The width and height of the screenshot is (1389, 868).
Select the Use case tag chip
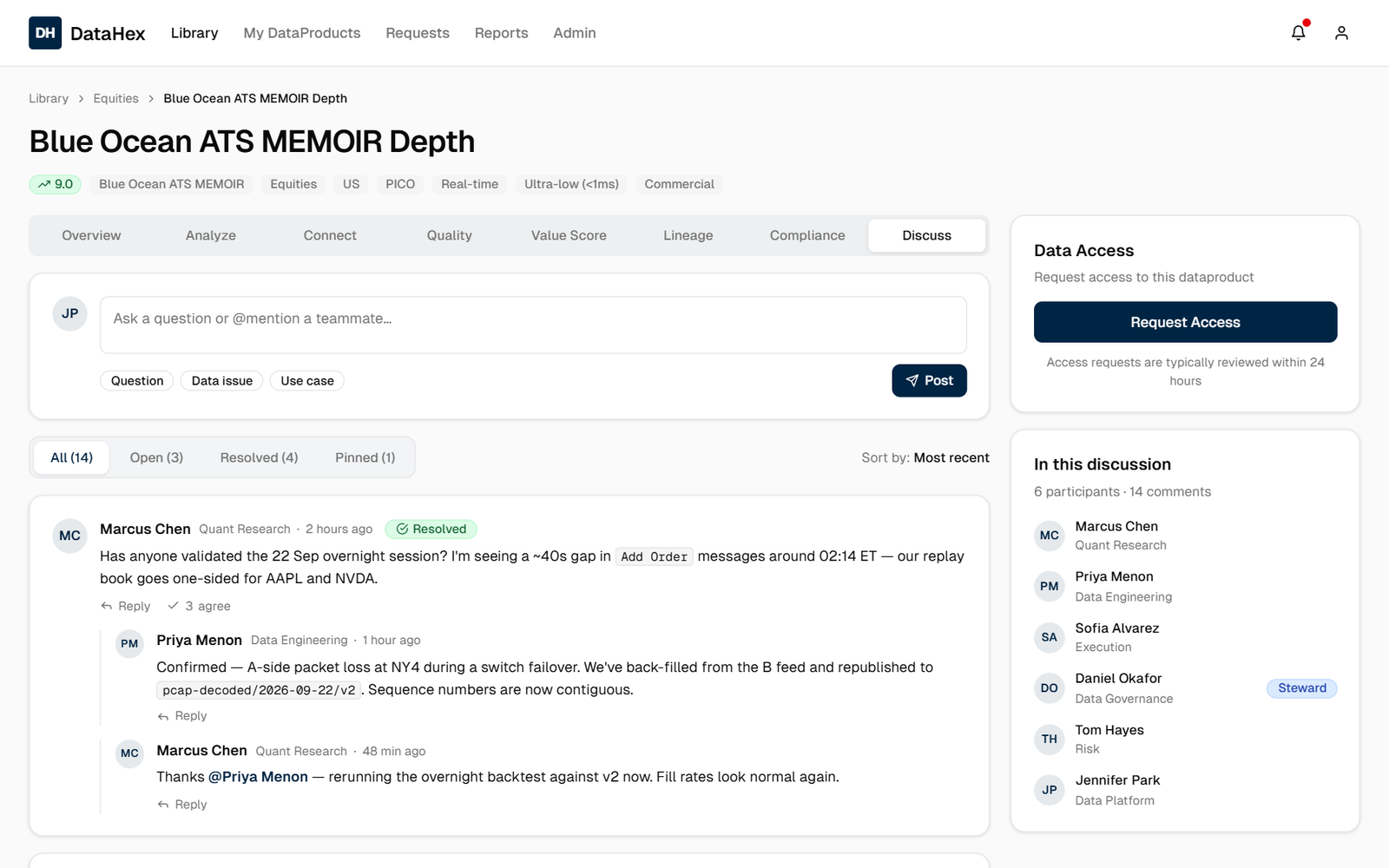(307, 380)
